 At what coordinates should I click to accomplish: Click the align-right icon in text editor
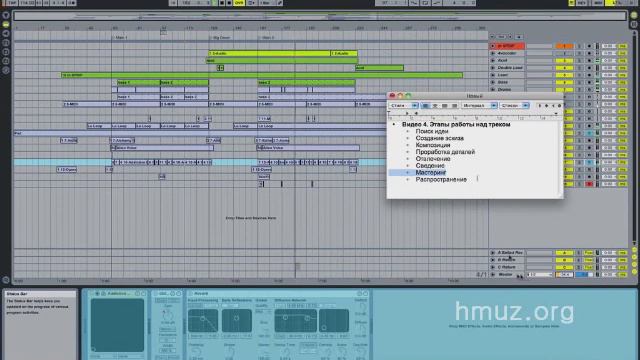click(445, 106)
